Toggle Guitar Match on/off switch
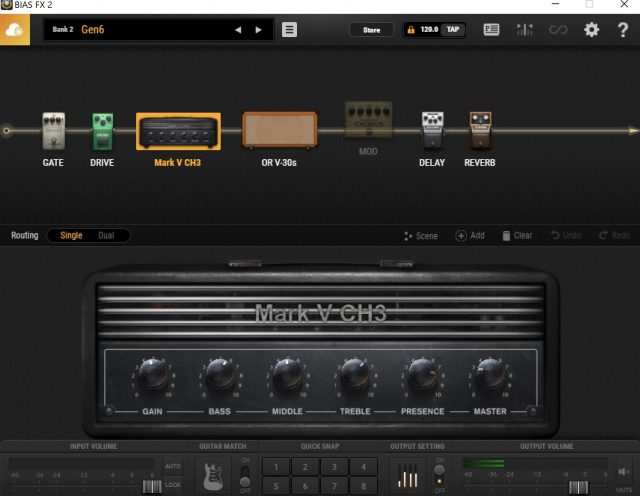The image size is (640, 496). [x=245, y=476]
